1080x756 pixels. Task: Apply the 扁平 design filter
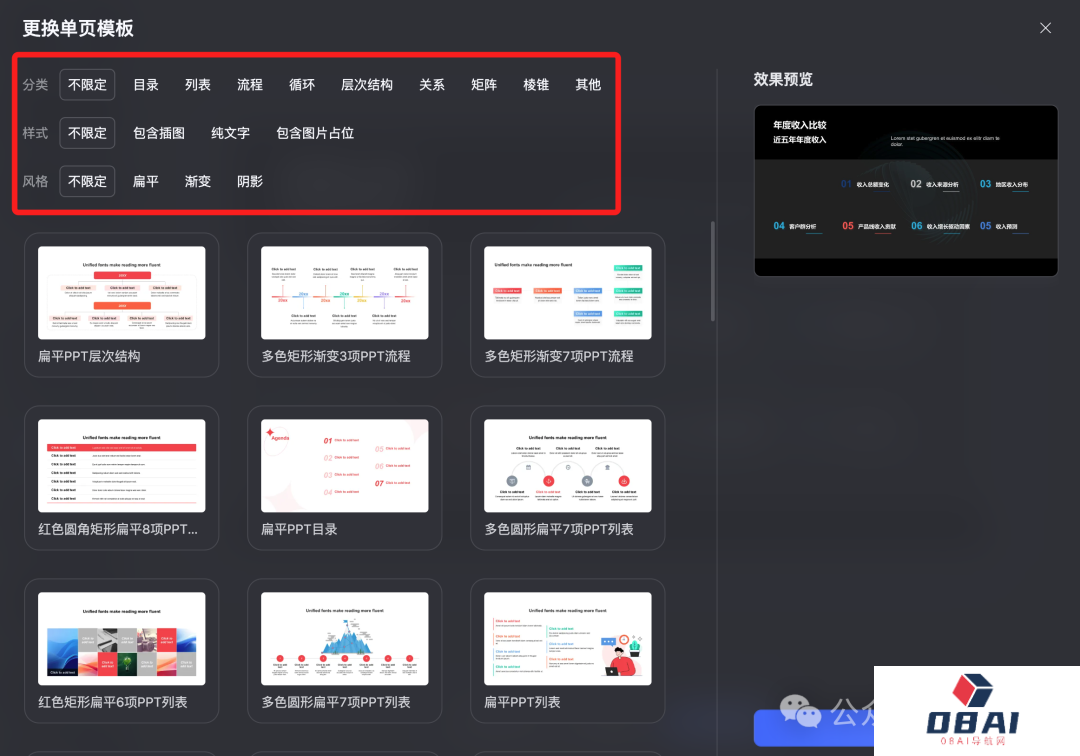tap(146, 181)
